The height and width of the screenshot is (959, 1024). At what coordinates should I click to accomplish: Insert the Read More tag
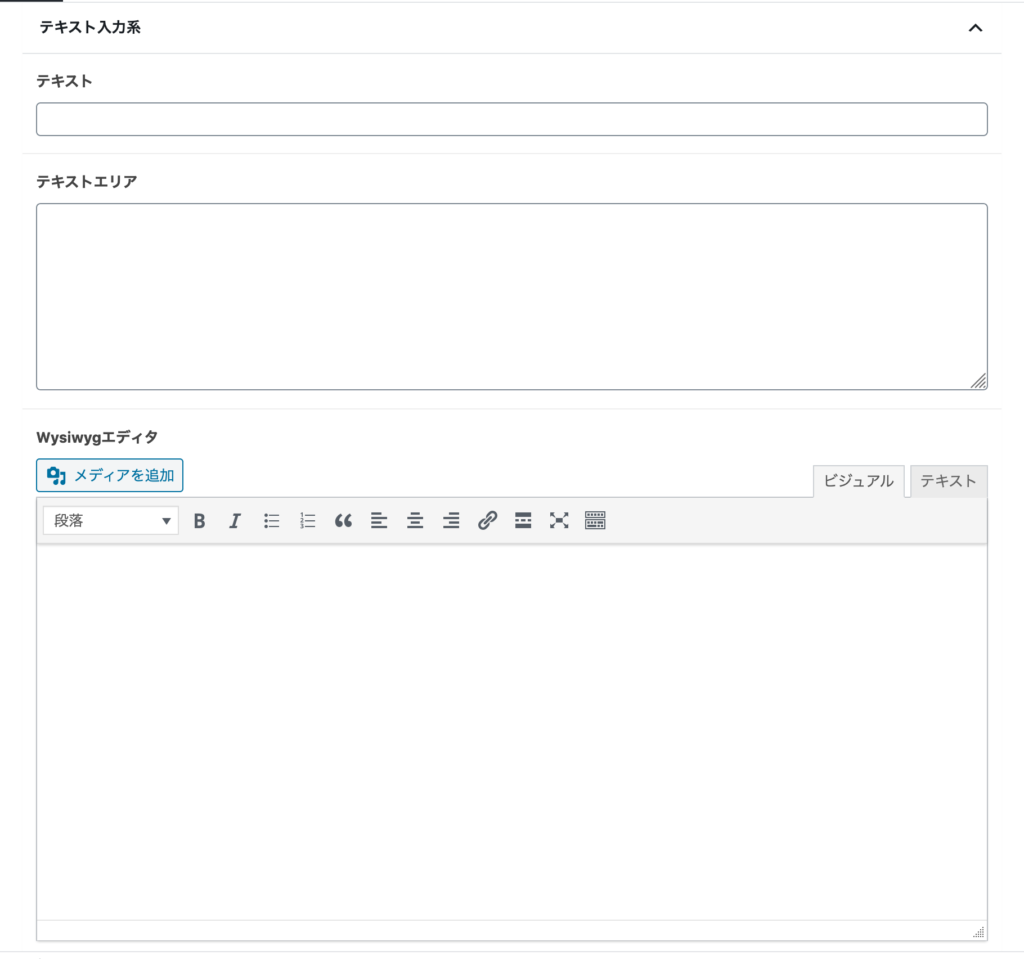pos(523,521)
